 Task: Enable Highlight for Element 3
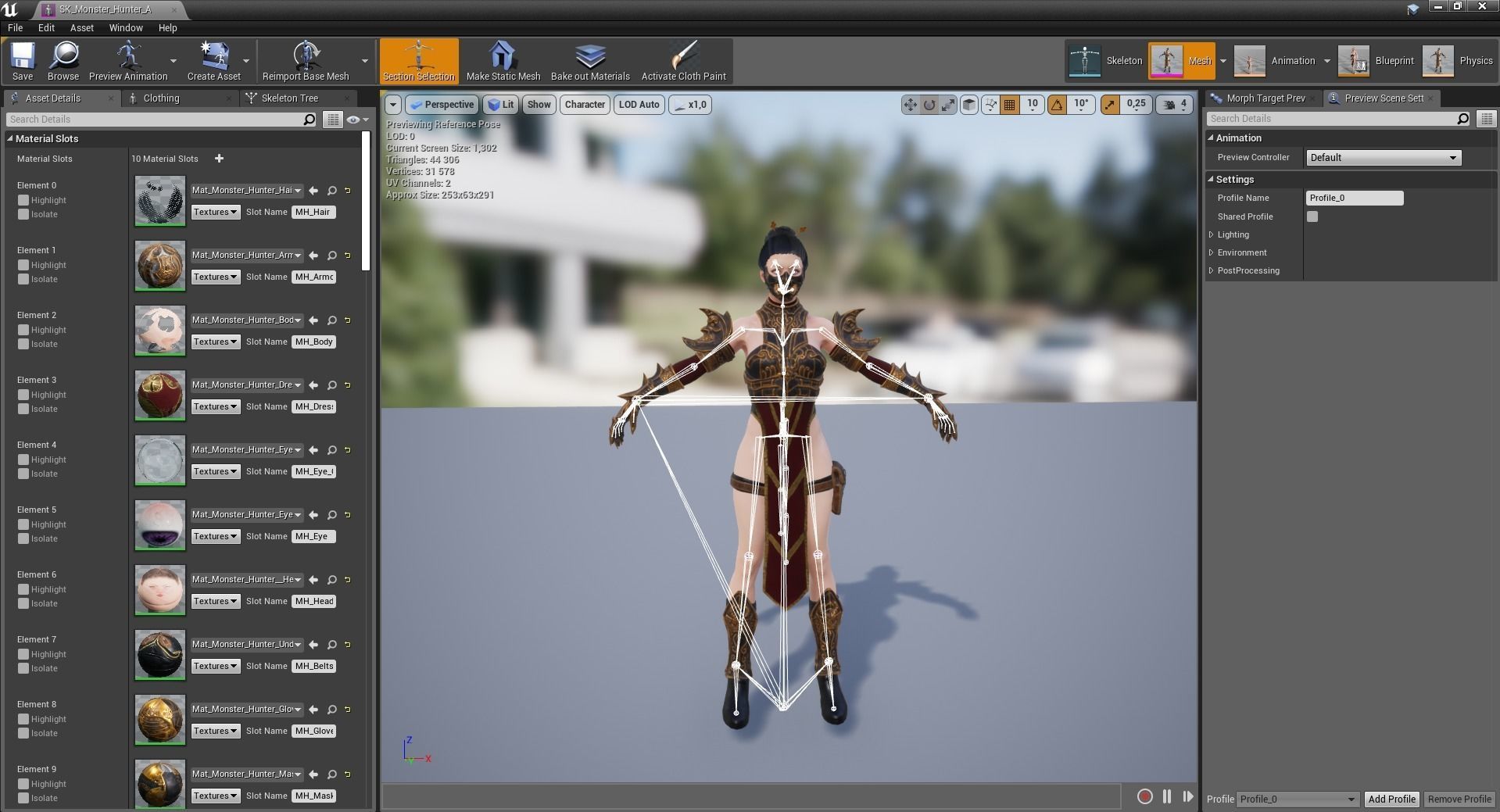[x=23, y=395]
